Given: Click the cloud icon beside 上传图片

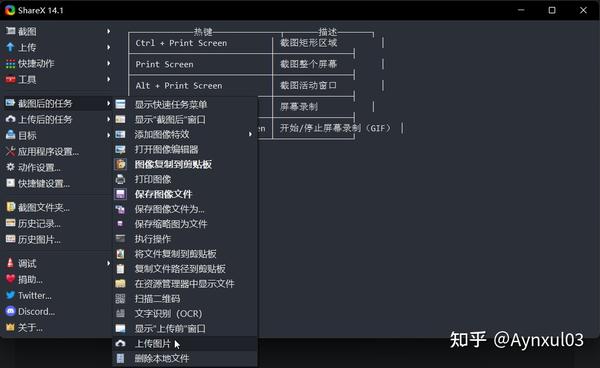Looking at the screenshot, I should click(120, 344).
